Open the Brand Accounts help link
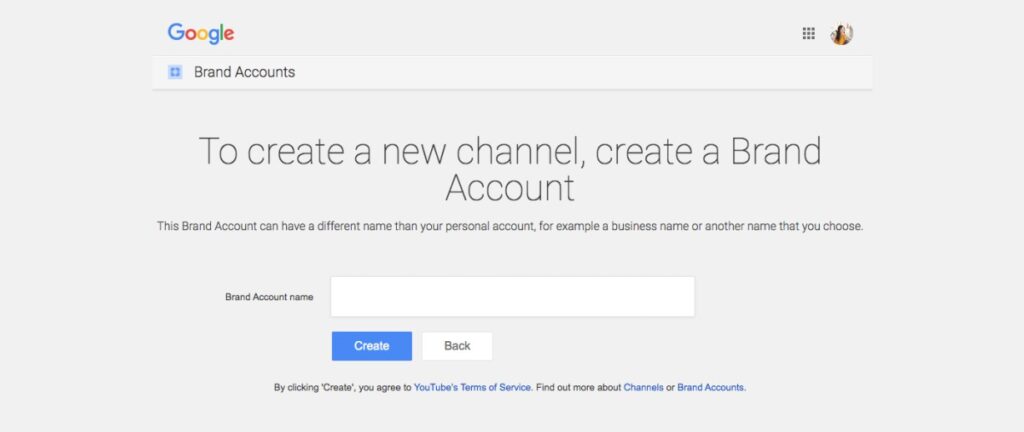The width and height of the screenshot is (1024, 432). pos(711,387)
